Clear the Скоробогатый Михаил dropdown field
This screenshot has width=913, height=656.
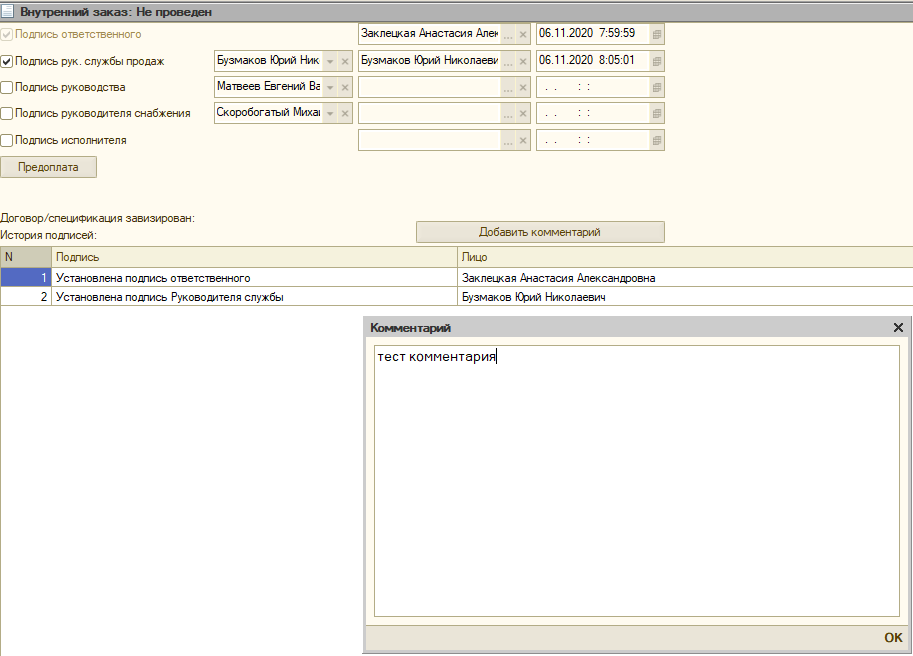(x=345, y=114)
